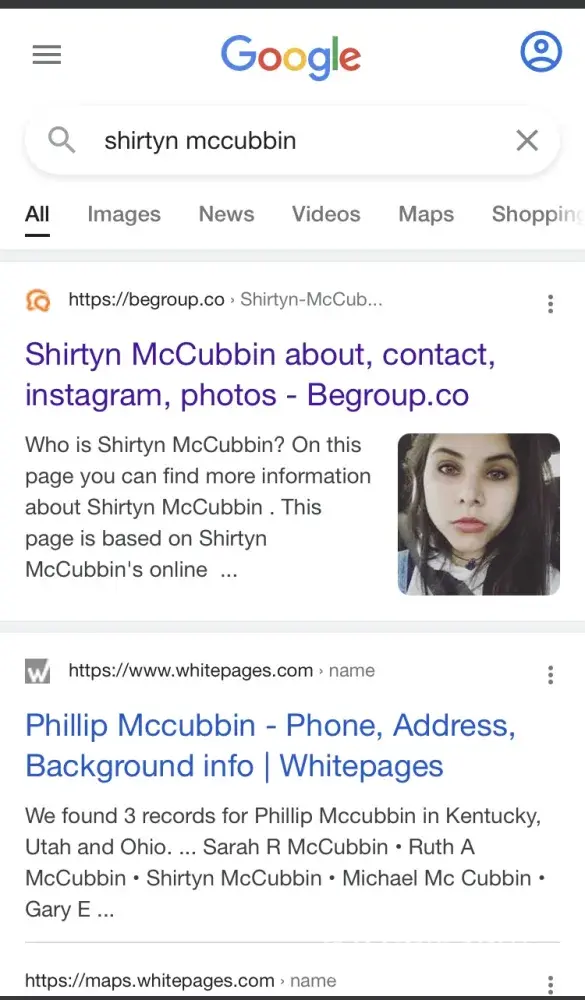Click the Whitepages favicon icon
Screen dimensions: 585x1000
click(38, 671)
